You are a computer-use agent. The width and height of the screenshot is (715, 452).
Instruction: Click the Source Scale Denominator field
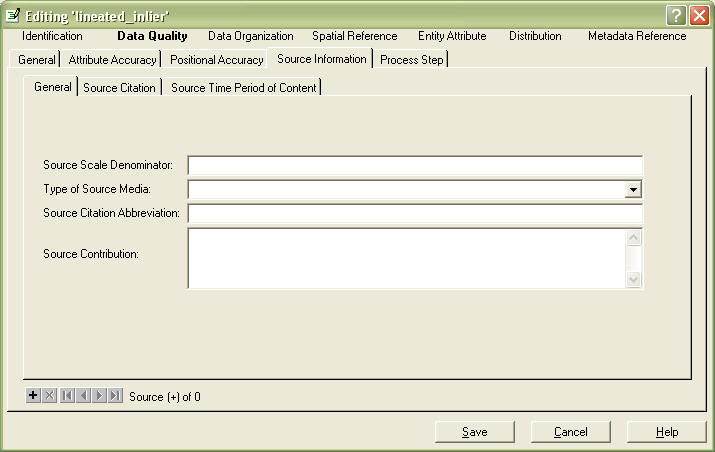[414, 165]
